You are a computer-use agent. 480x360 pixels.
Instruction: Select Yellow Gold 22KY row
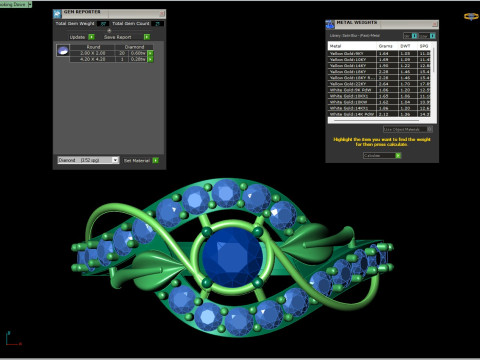coord(379,84)
